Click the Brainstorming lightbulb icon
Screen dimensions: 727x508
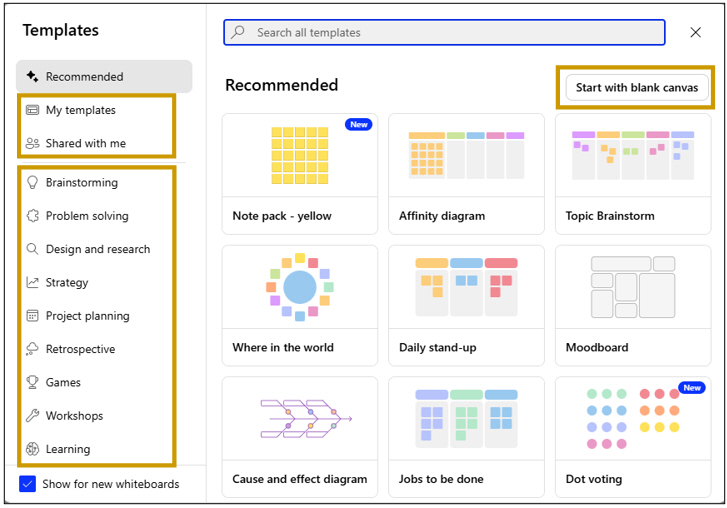tap(32, 183)
